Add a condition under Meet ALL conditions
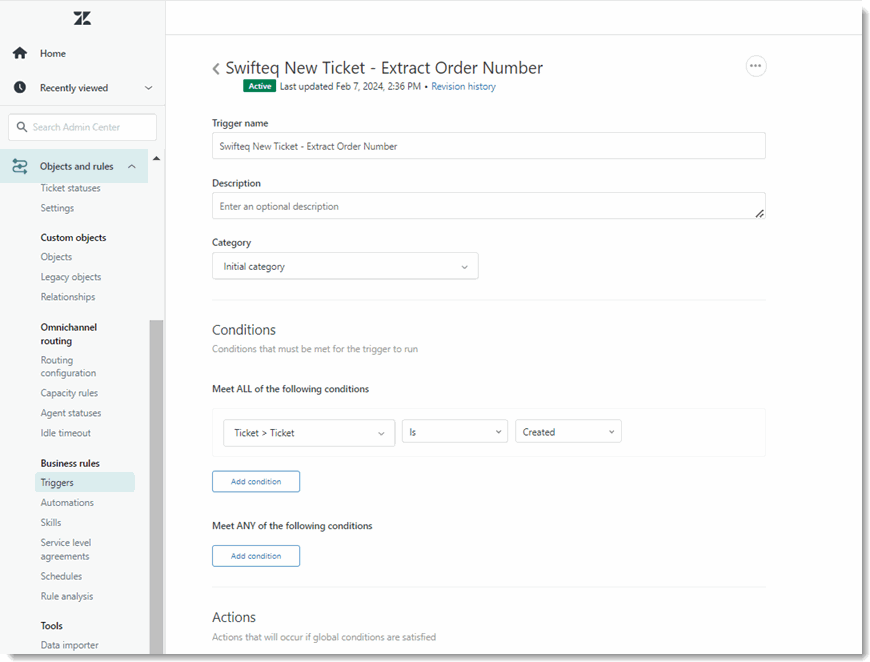 [255, 481]
